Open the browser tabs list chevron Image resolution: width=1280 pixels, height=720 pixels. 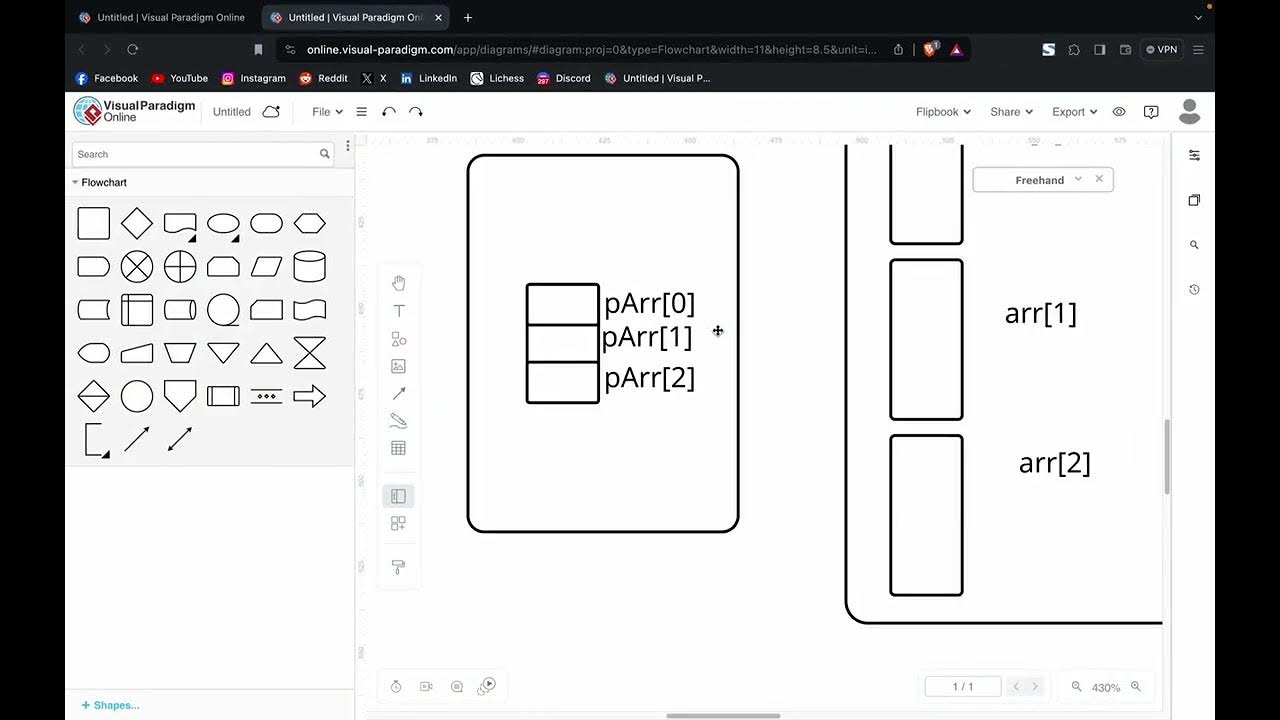pyautogui.click(x=1198, y=17)
